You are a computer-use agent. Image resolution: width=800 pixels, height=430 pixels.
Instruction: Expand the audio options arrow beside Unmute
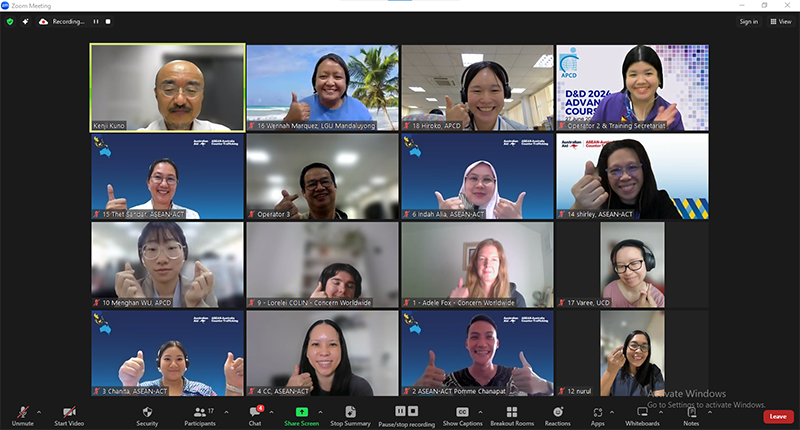[x=39, y=410]
